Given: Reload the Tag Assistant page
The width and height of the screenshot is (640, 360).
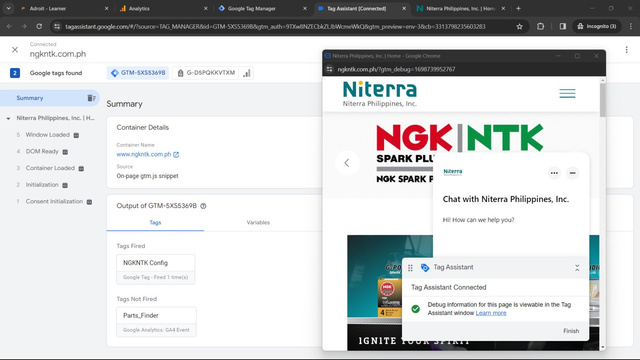Looking at the screenshot, I should (39, 27).
